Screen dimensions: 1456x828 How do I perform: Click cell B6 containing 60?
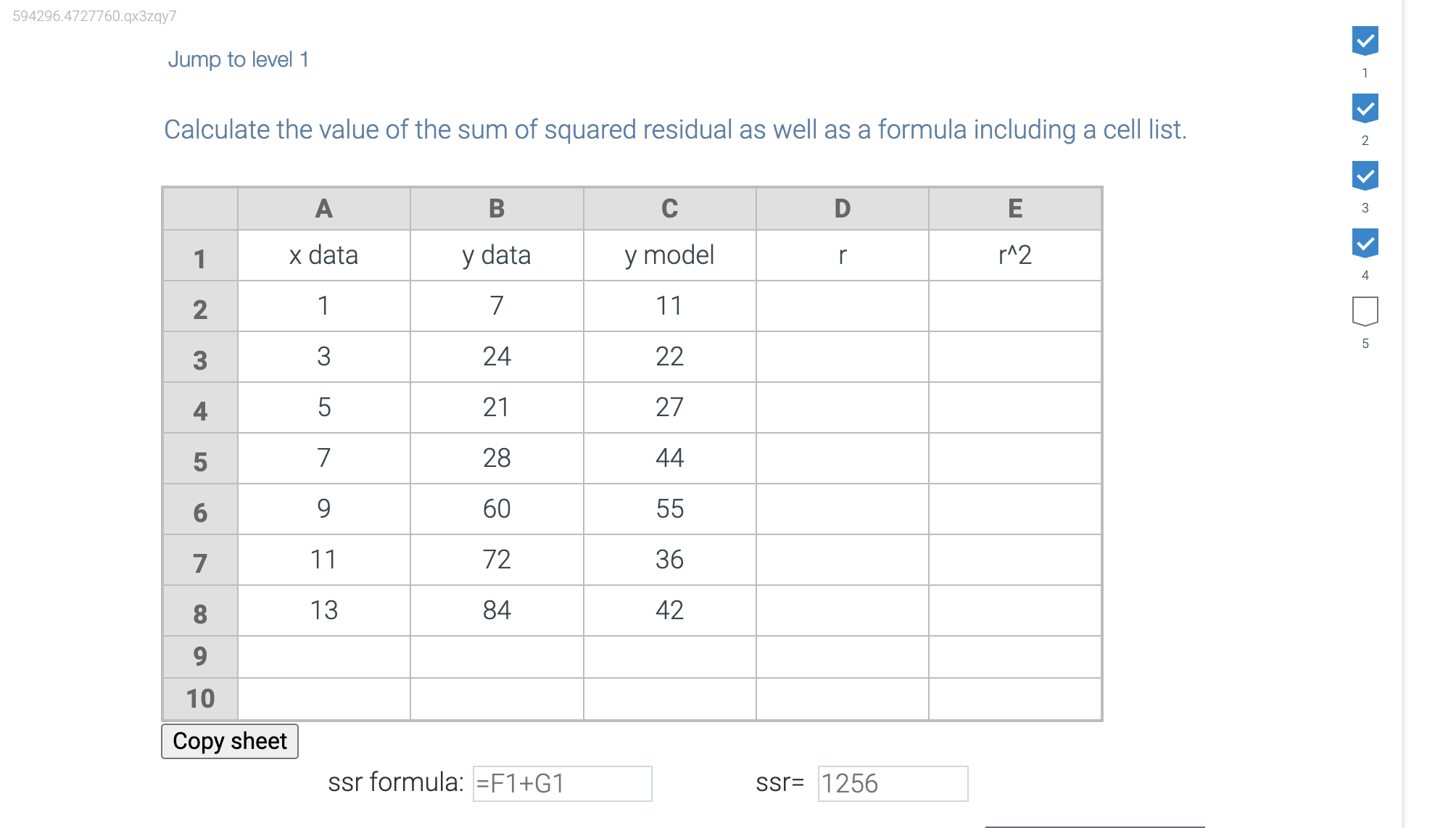point(497,509)
